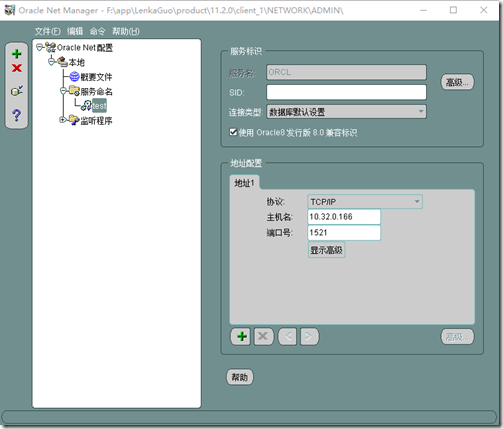Click the 服务名 field showing ORCL
This screenshot has width=503, height=429.
pos(346,72)
